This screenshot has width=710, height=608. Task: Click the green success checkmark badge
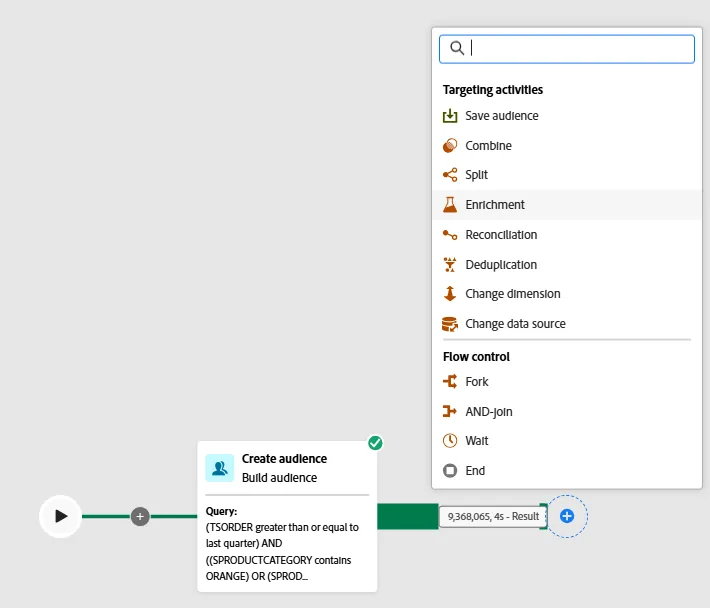(375, 443)
